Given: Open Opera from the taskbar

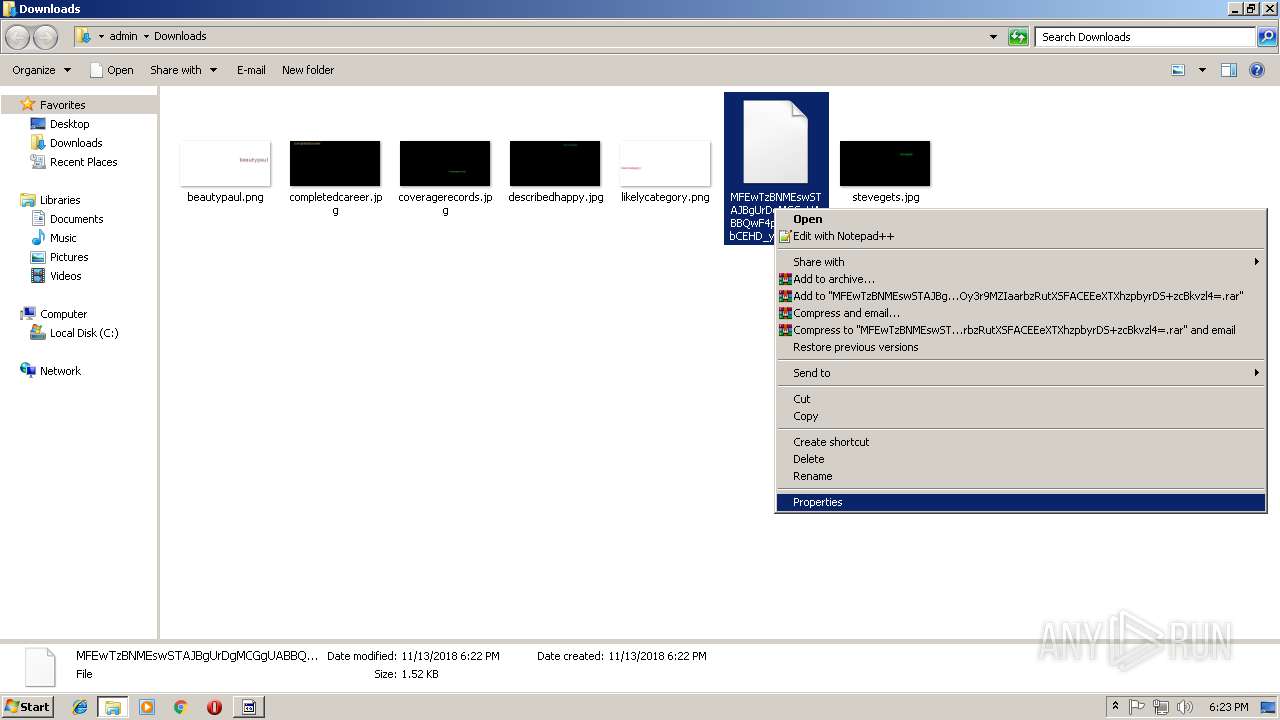Looking at the screenshot, I should pyautogui.click(x=214, y=707).
